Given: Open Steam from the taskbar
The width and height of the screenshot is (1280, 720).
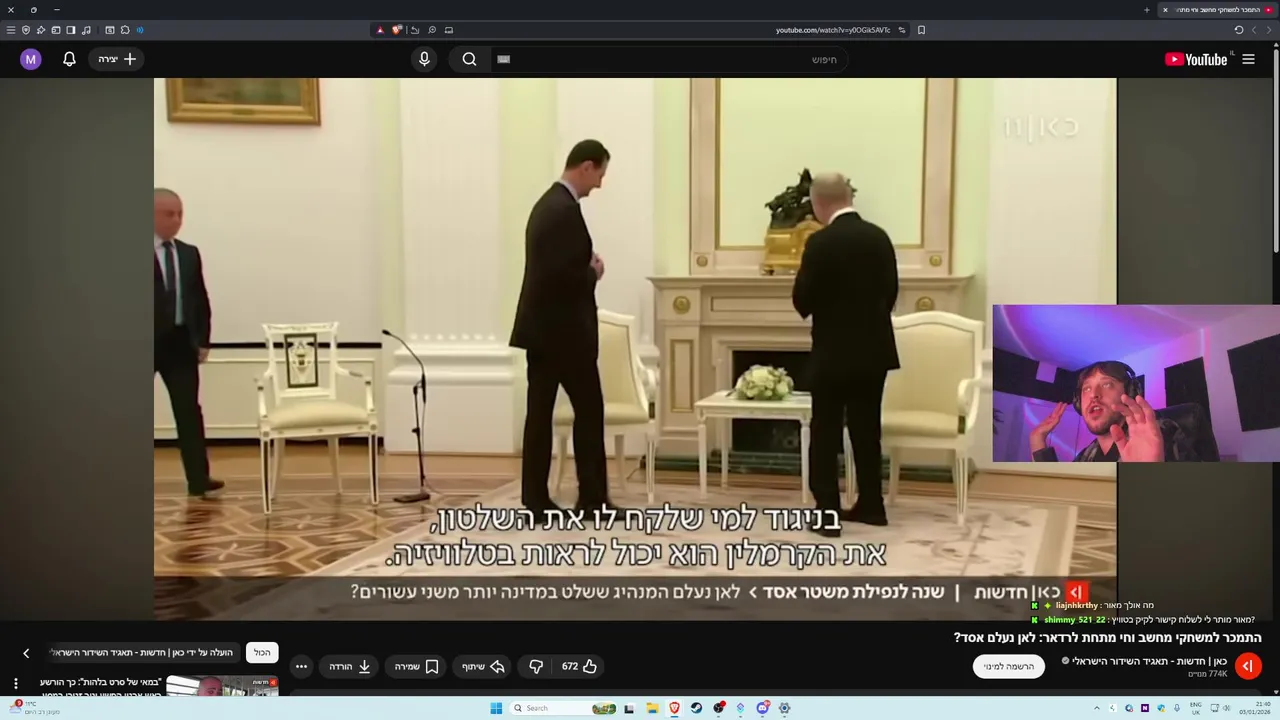Looking at the screenshot, I should [x=696, y=708].
